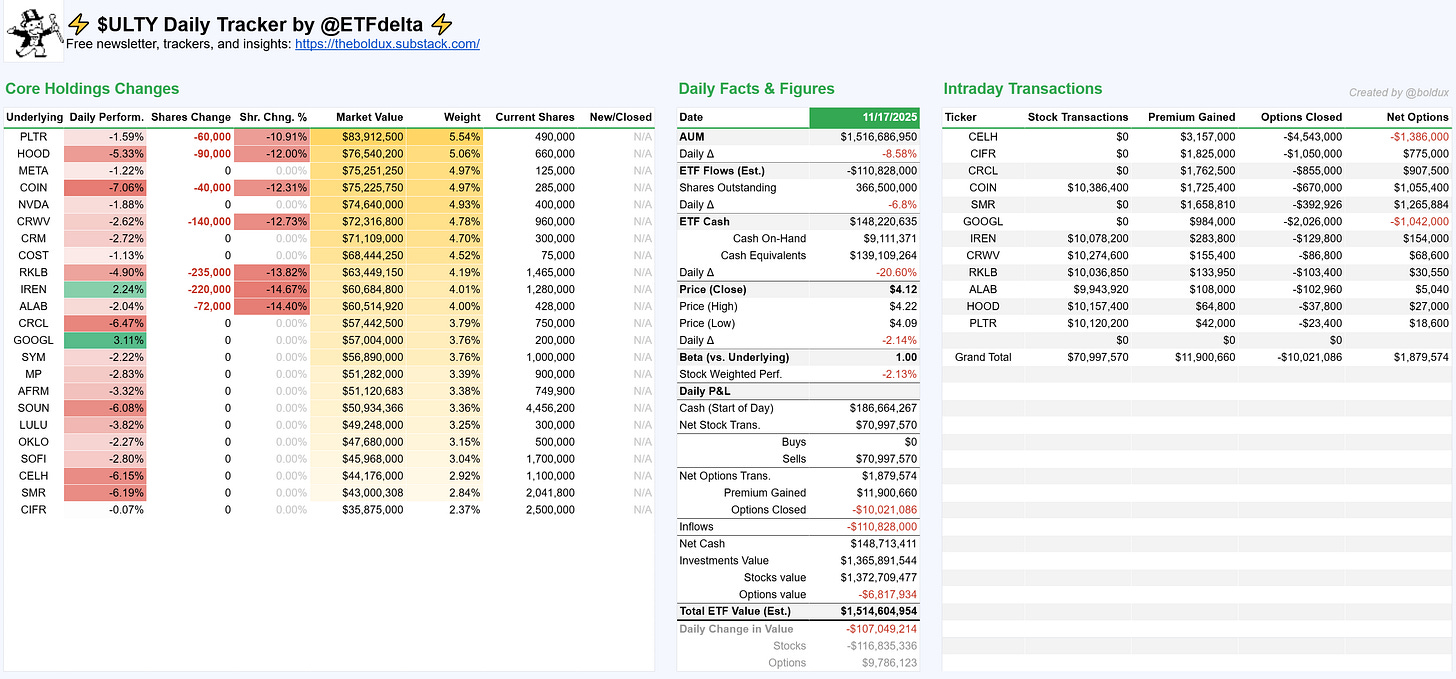1456x679 pixels.
Task: Select the Beta (vs. Underlying) label
Action: coord(734,357)
